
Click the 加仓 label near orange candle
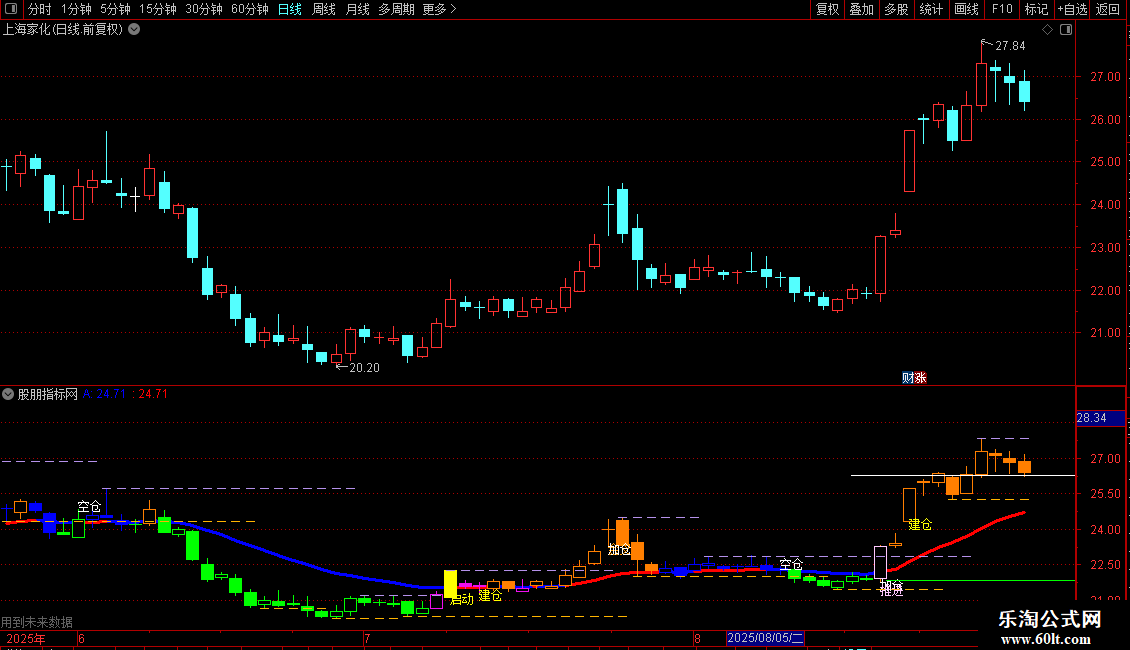[x=620, y=550]
